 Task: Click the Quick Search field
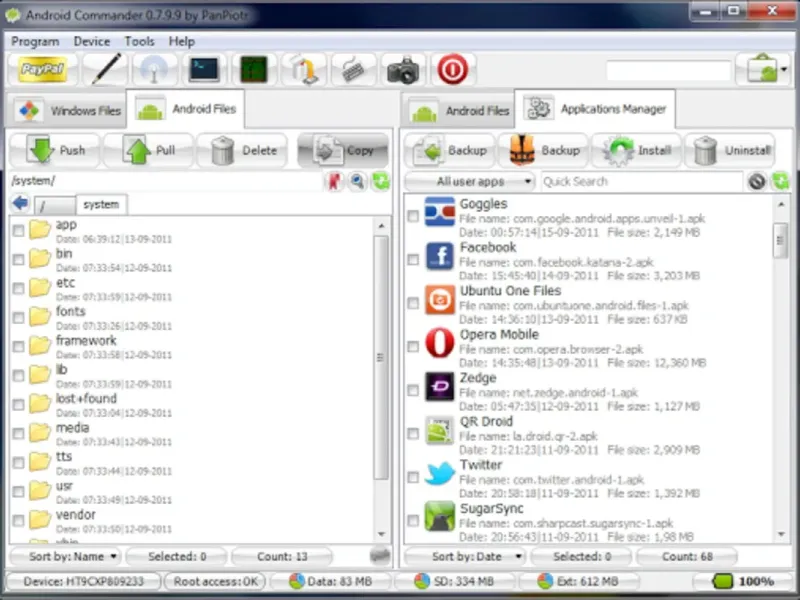click(641, 181)
